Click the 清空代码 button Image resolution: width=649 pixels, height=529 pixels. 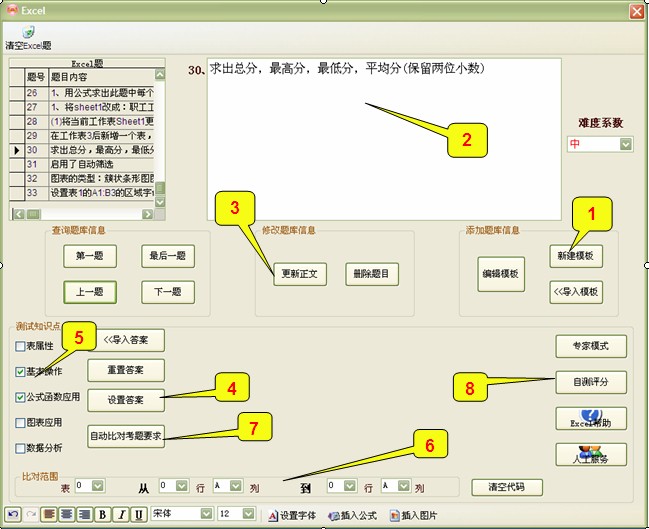point(507,487)
